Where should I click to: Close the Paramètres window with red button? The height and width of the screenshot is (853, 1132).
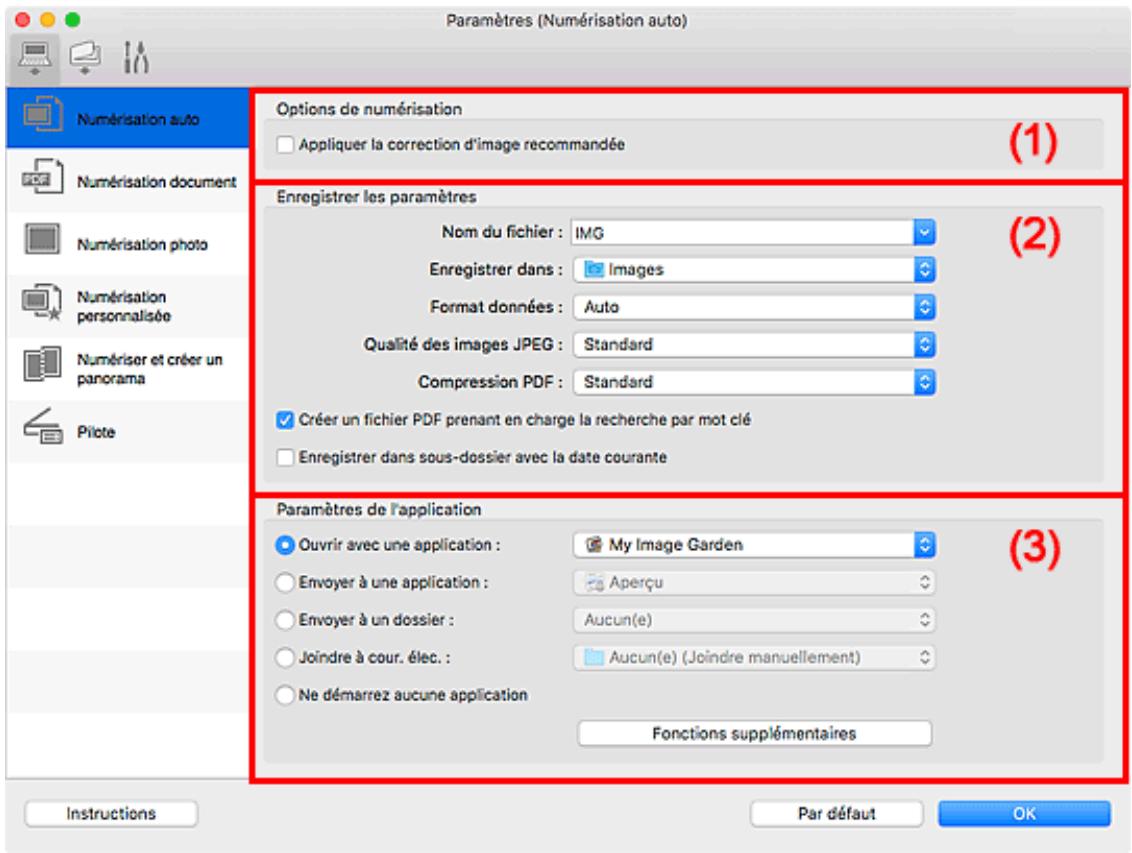tap(22, 20)
